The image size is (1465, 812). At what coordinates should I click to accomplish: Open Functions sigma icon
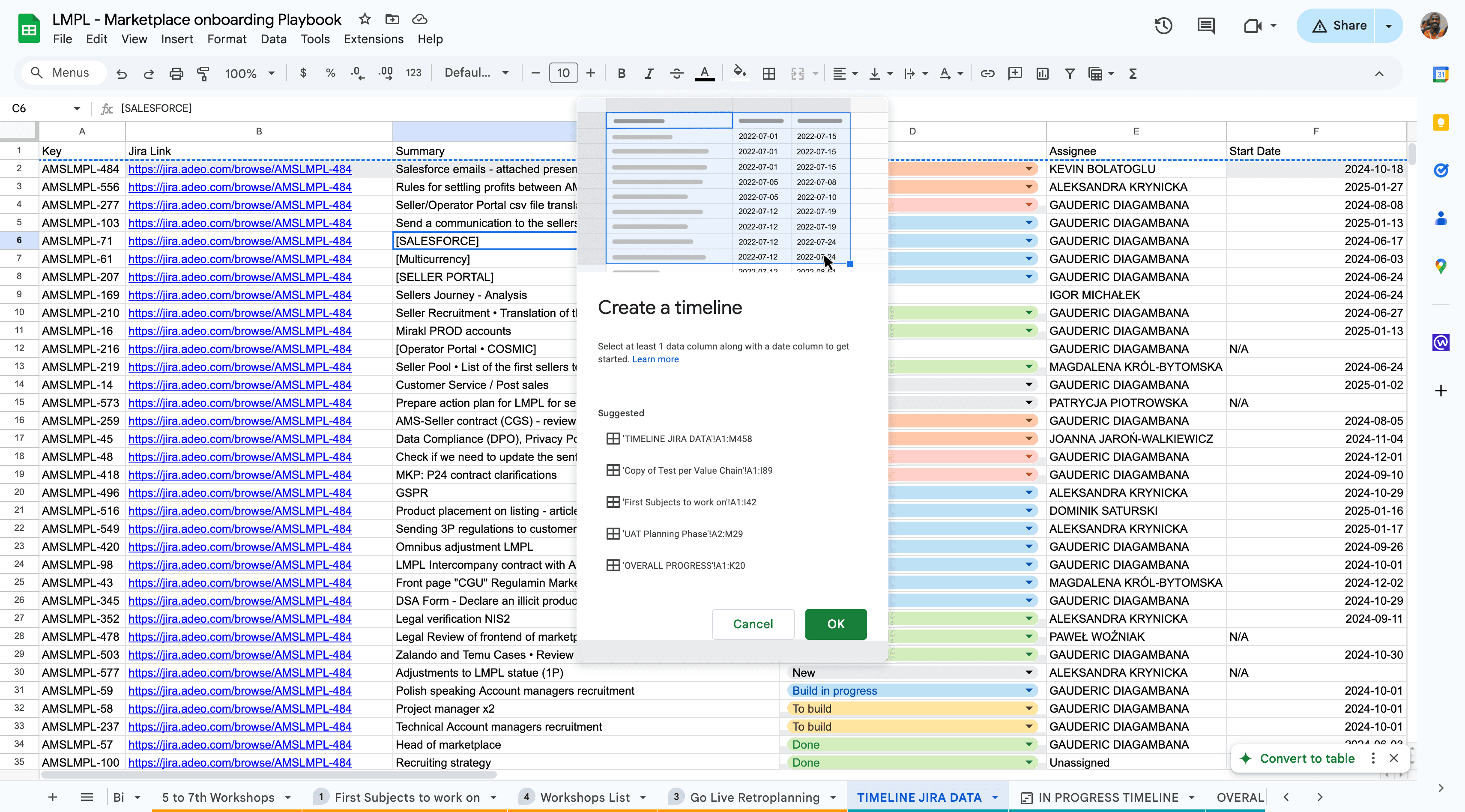(1133, 73)
